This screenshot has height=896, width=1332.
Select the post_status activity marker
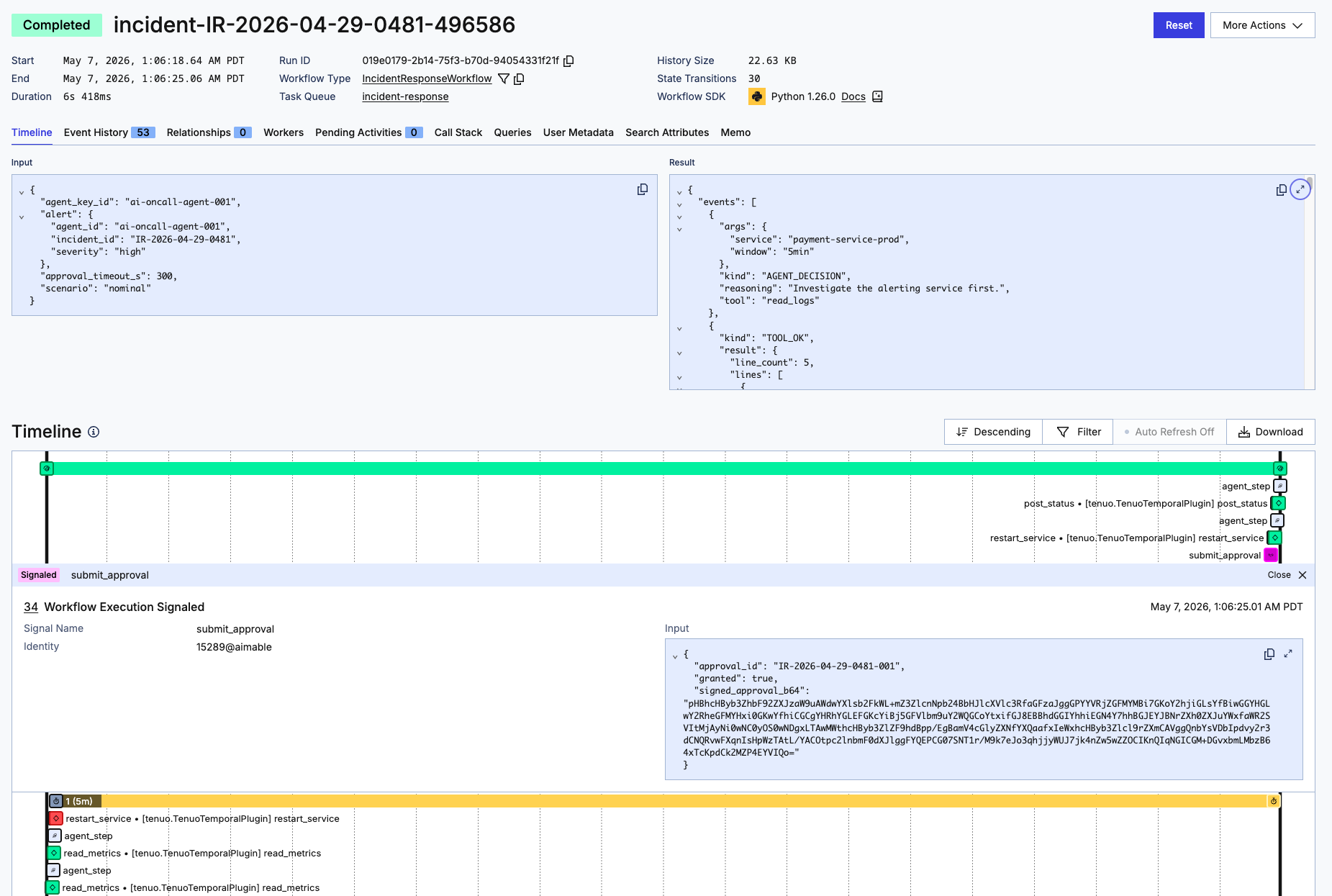tap(1279, 503)
